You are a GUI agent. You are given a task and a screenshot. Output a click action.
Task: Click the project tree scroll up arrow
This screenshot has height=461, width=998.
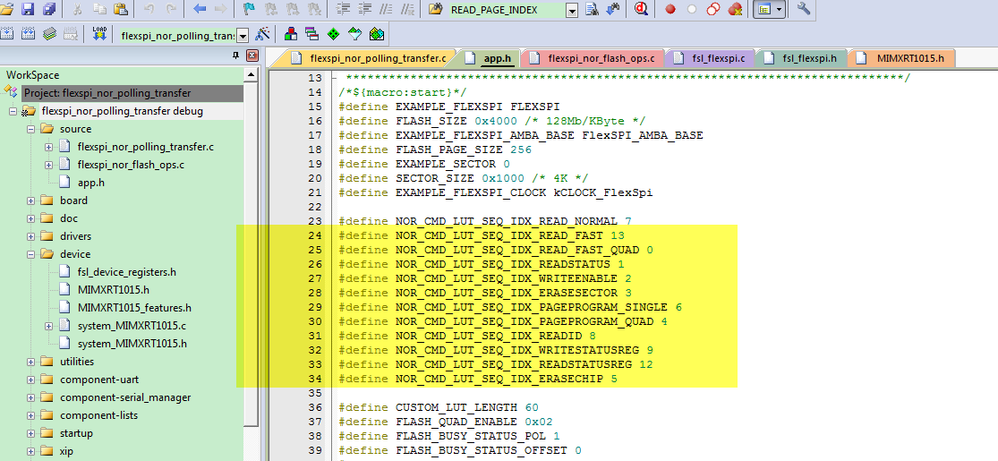(251, 74)
